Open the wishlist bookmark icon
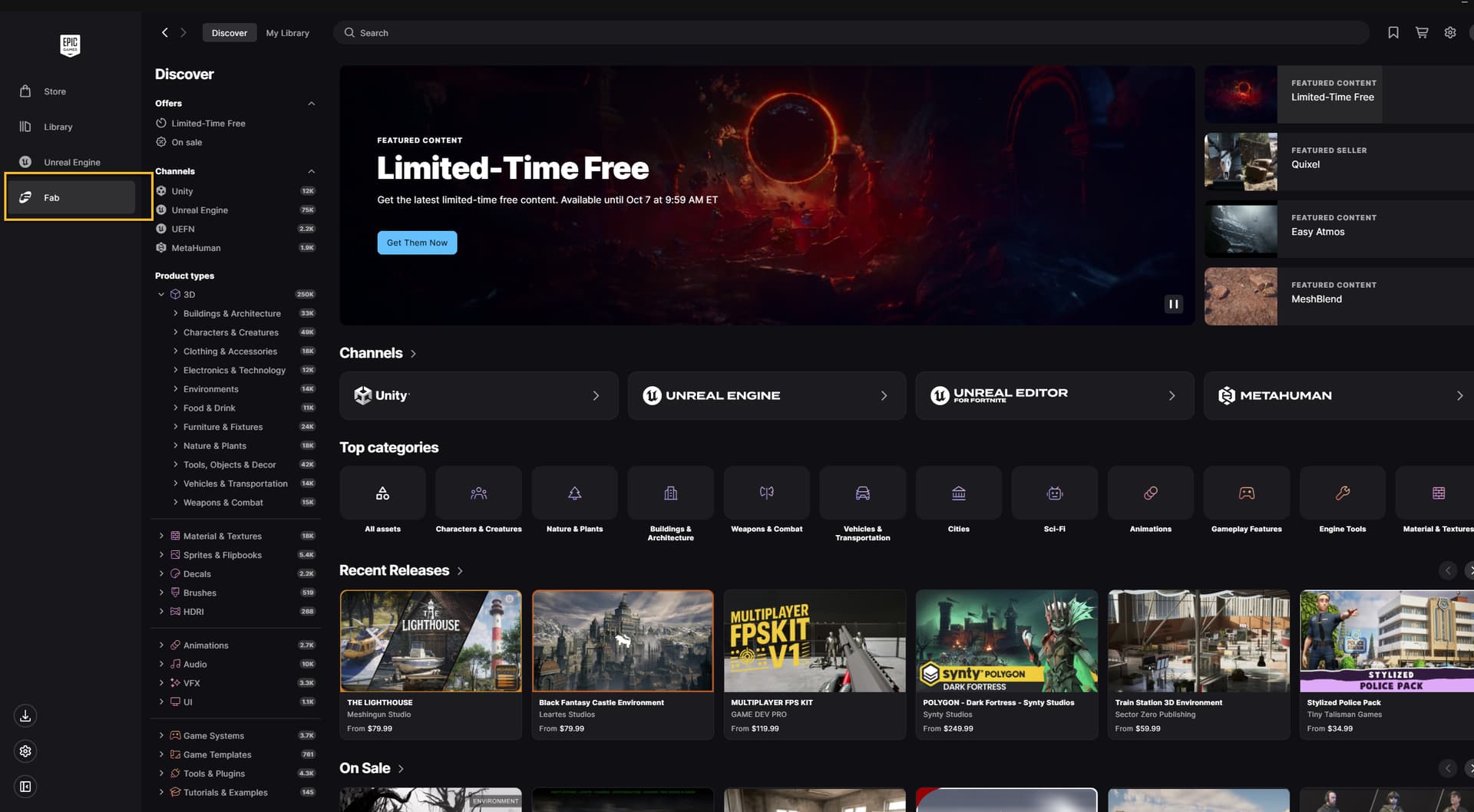1474x812 pixels. (x=1393, y=33)
